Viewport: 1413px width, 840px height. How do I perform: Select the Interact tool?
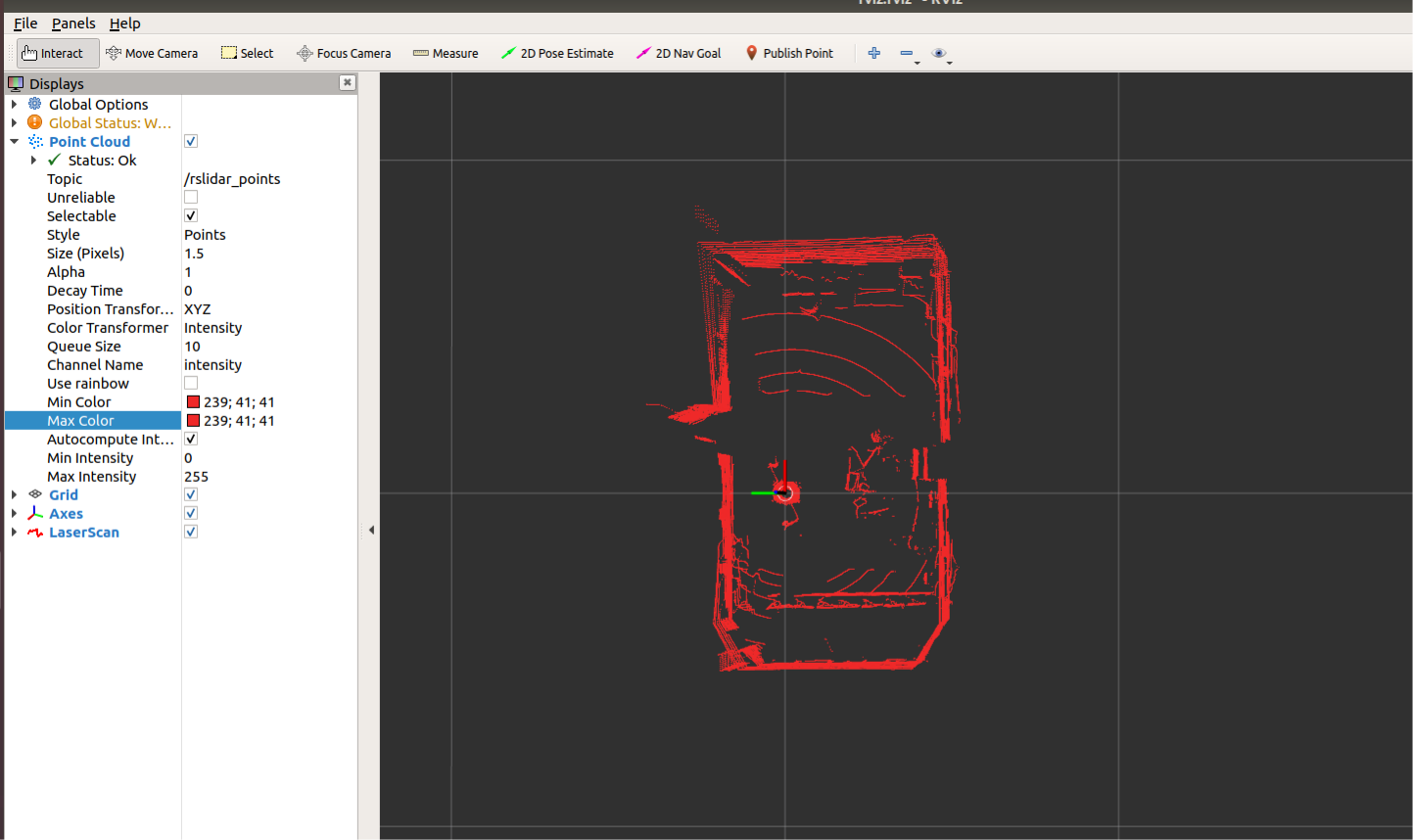[x=55, y=53]
